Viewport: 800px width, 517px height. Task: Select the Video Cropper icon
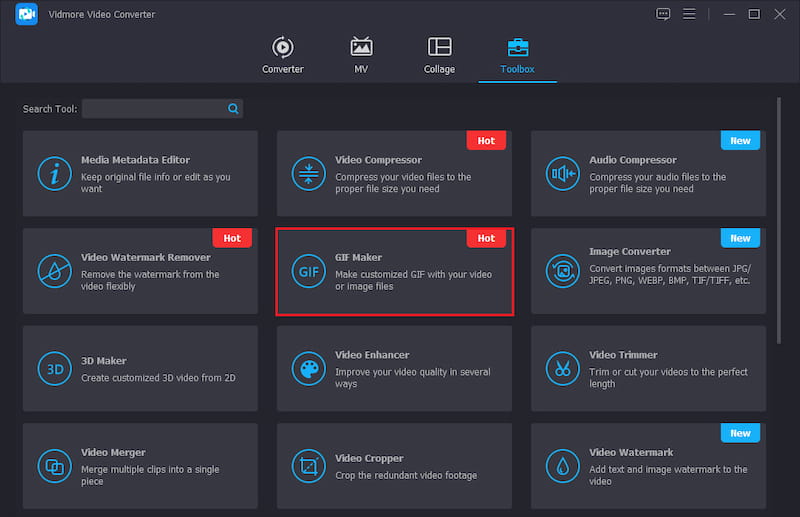click(308, 466)
